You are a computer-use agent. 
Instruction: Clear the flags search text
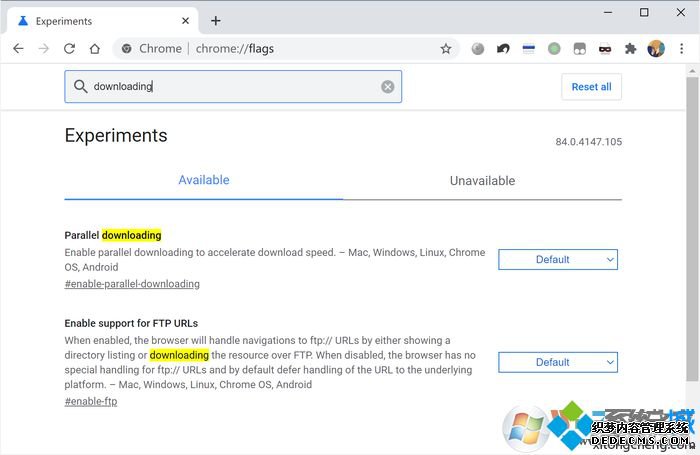(388, 87)
